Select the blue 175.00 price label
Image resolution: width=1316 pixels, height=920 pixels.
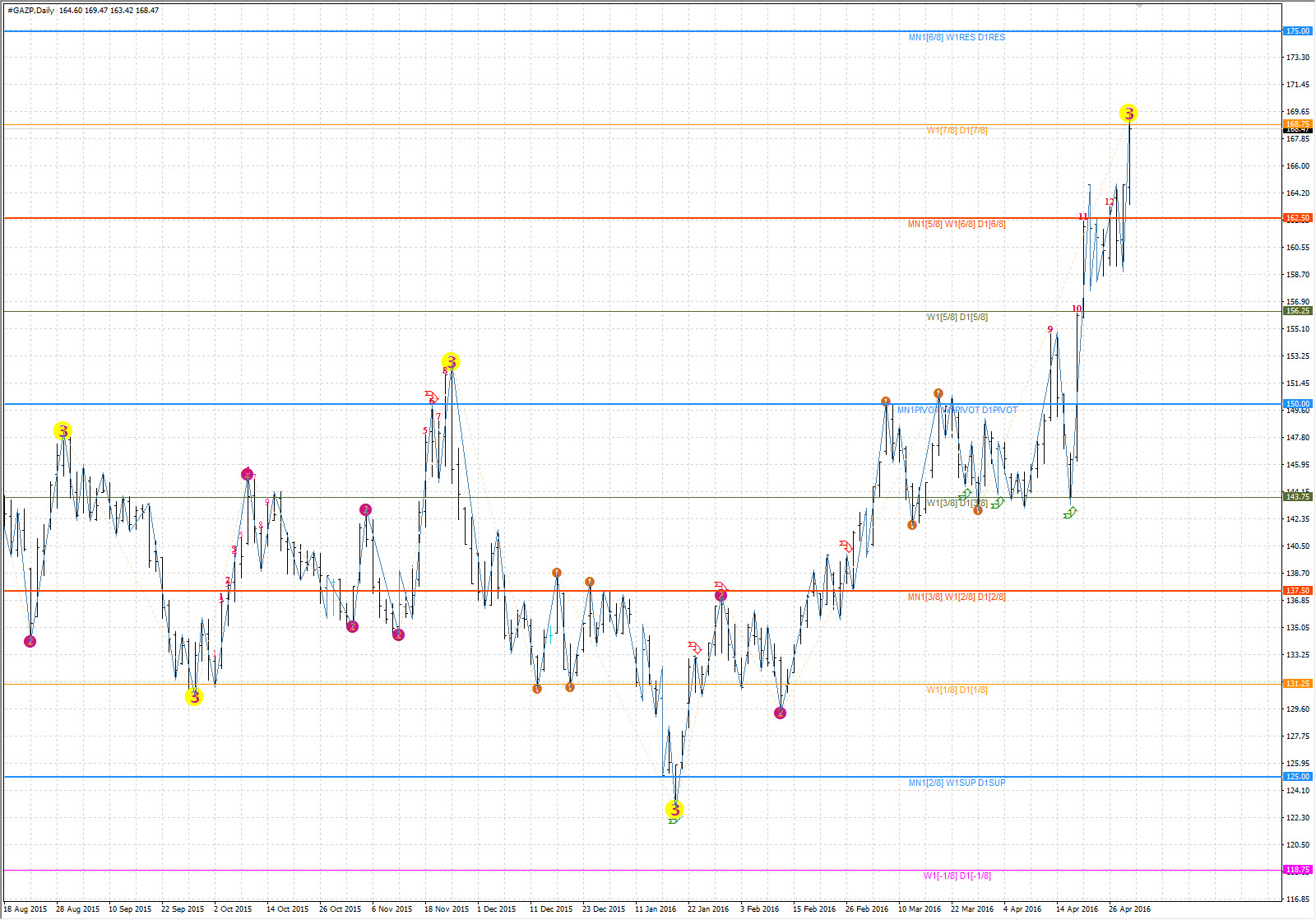(x=1298, y=31)
